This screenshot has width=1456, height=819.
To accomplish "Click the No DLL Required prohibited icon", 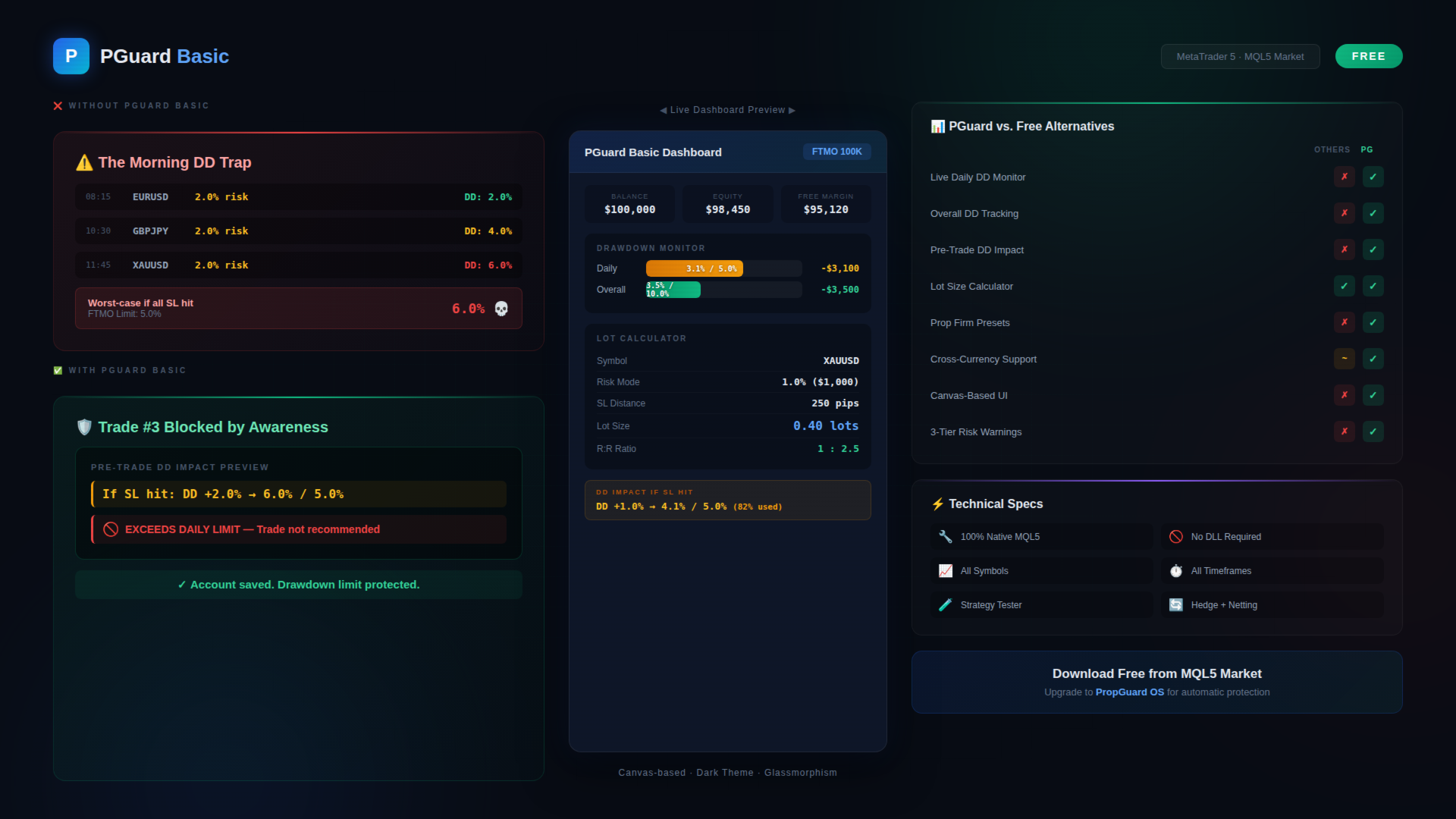I will coord(1175,537).
